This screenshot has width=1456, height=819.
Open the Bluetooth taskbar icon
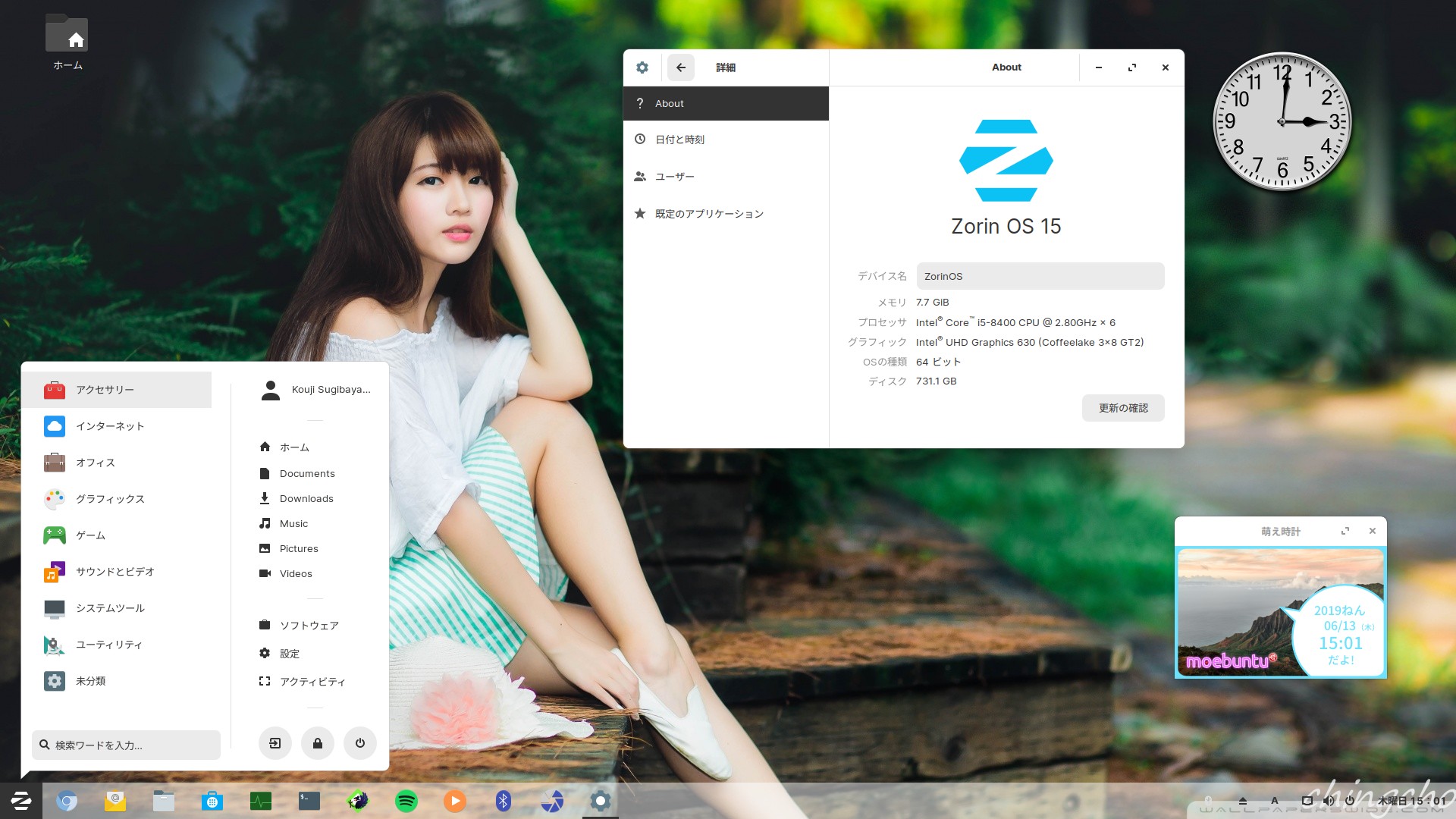coord(504,801)
